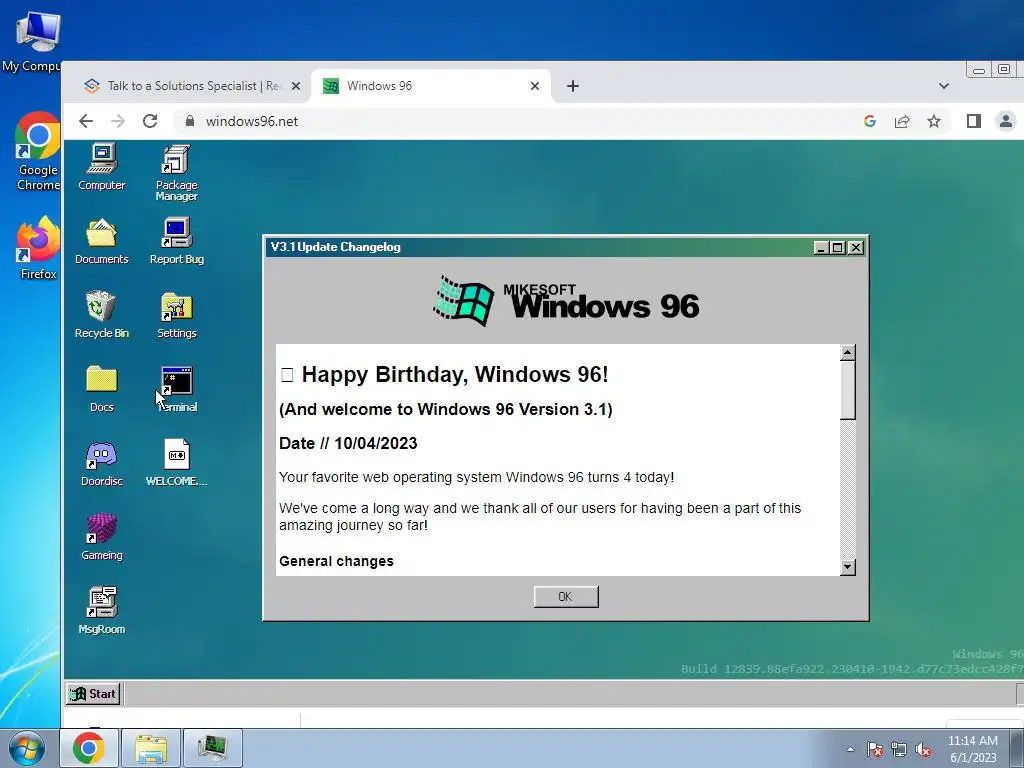Open File Explorer from the taskbar

(x=151, y=748)
